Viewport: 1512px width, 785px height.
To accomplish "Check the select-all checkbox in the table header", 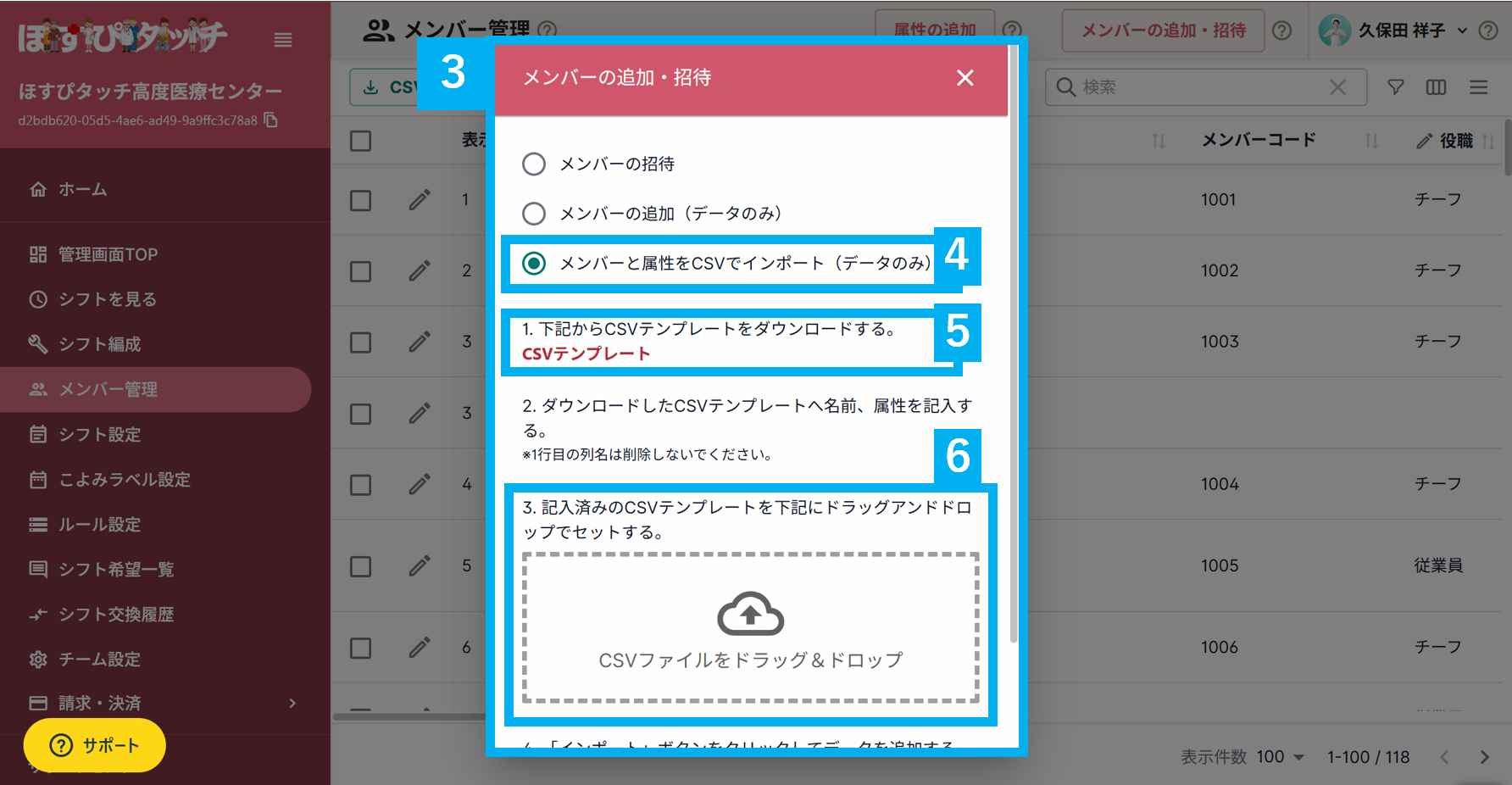I will tap(360, 140).
